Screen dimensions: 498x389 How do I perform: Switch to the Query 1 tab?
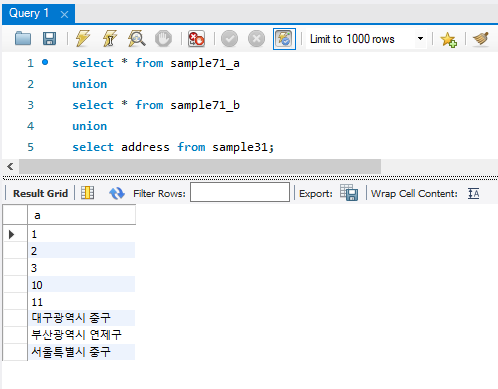29,13
